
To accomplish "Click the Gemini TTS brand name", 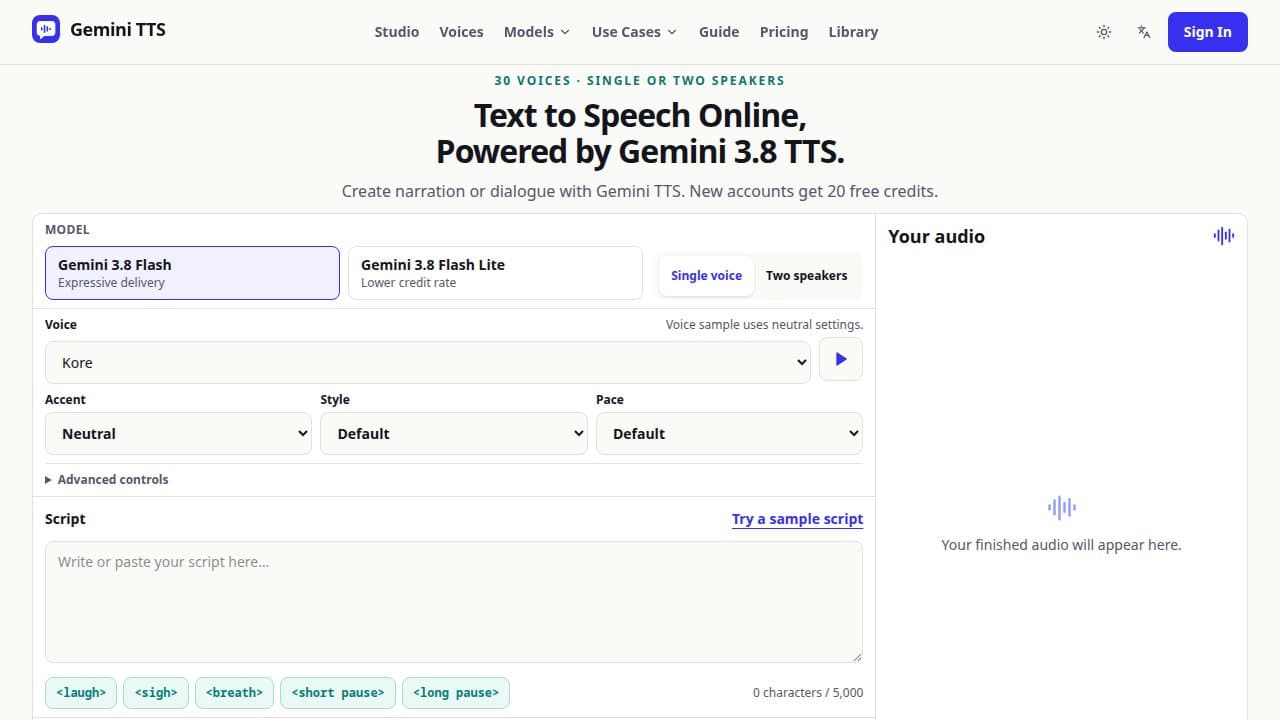I will 118,29.
